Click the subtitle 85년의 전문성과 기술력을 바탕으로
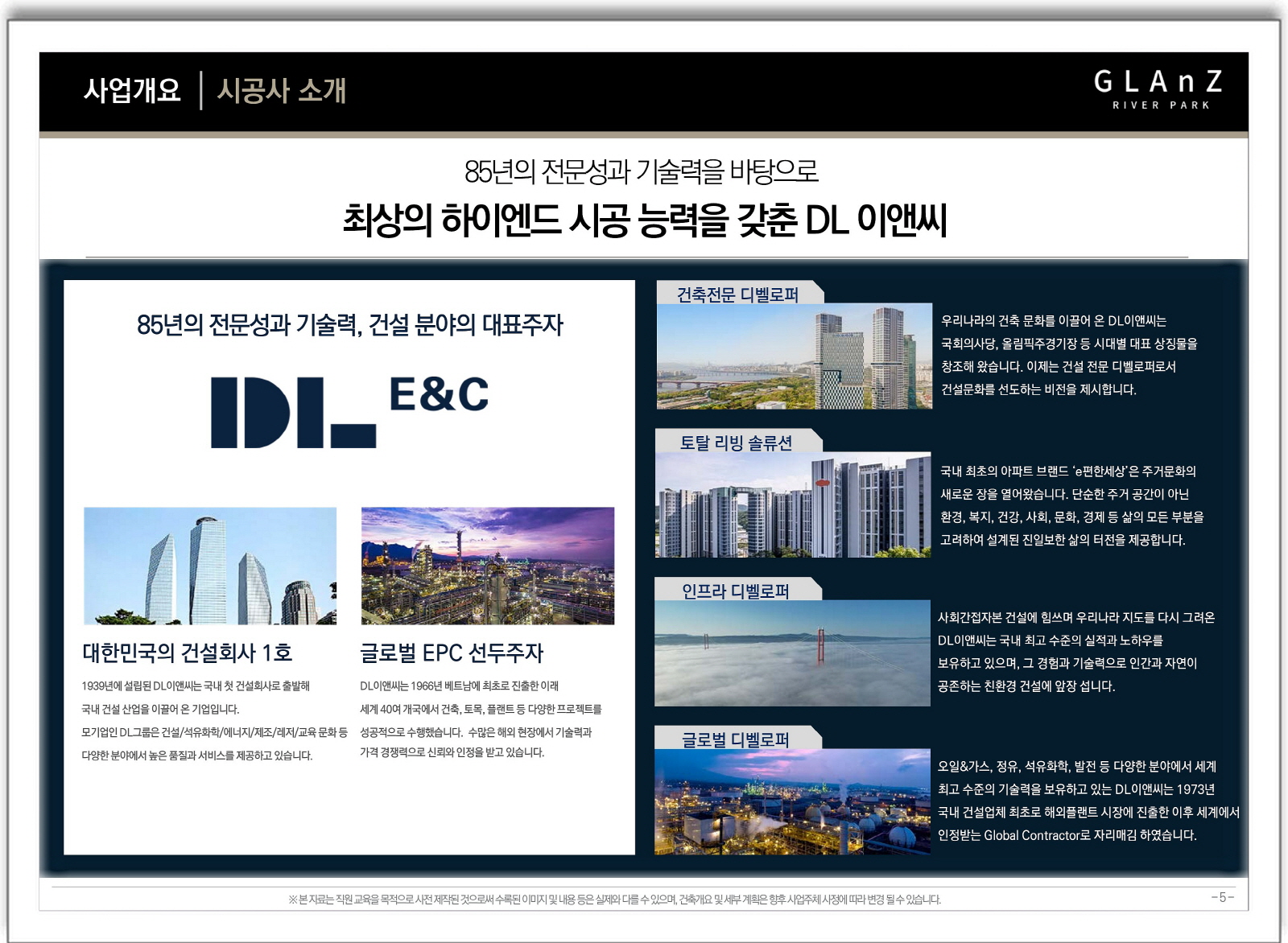The width and height of the screenshot is (1288, 943). pos(642,171)
